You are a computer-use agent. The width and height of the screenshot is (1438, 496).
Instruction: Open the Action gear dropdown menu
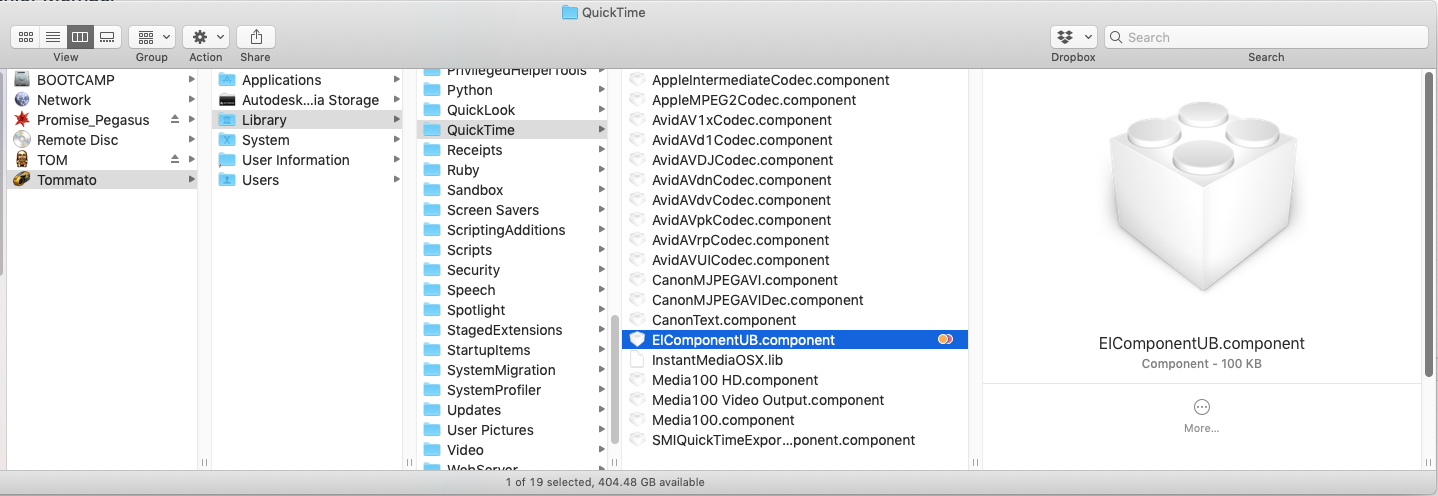(x=206, y=37)
